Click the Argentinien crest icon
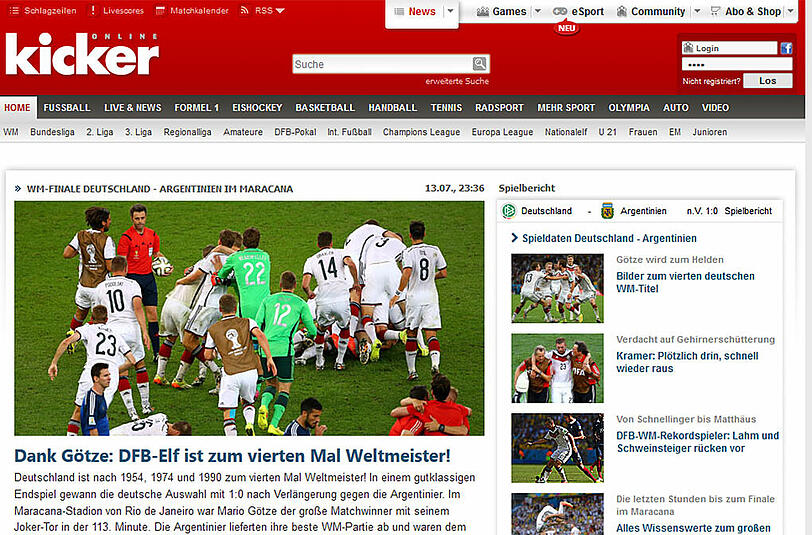812x535 pixels. click(x=607, y=211)
